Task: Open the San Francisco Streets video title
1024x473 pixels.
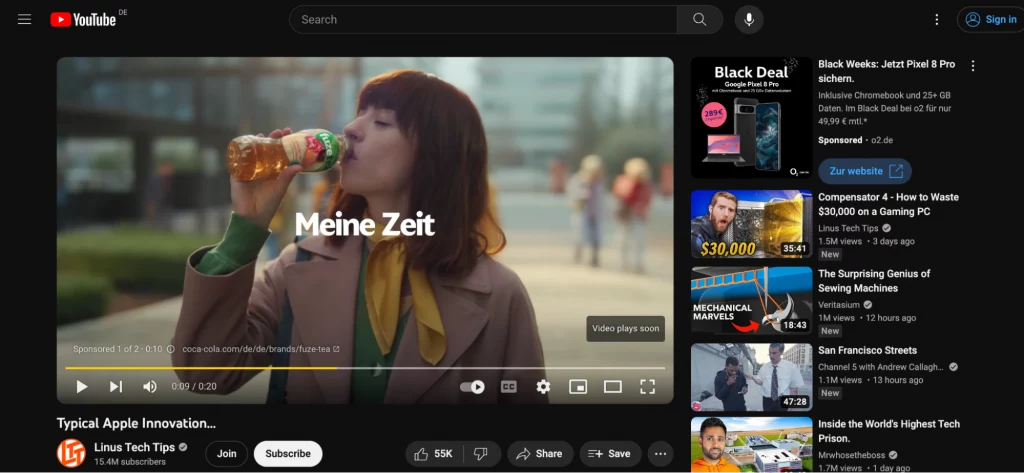Action: (x=867, y=350)
